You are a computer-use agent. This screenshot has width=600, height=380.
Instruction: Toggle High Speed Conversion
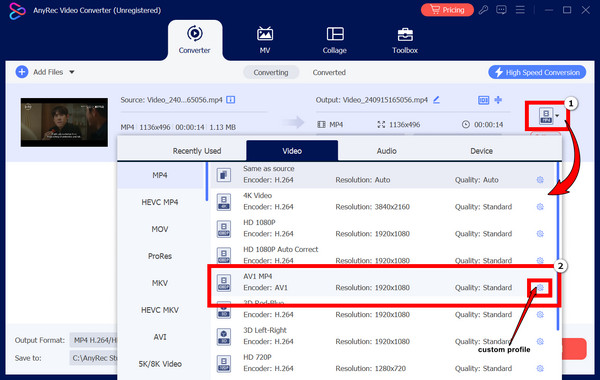pos(537,72)
